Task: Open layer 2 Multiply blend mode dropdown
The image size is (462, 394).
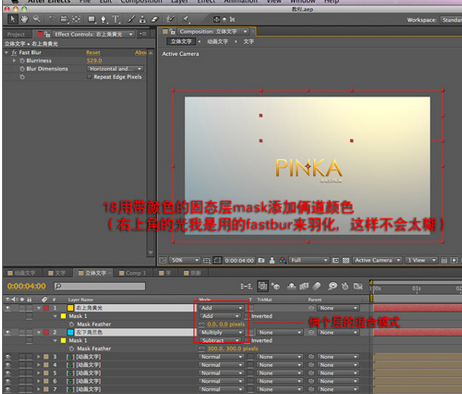Action: point(221,332)
